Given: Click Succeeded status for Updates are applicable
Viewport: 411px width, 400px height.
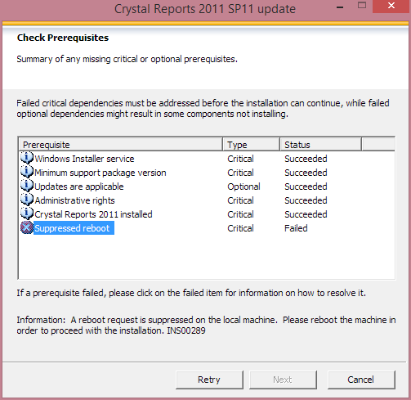Looking at the screenshot, I should 306,187.
